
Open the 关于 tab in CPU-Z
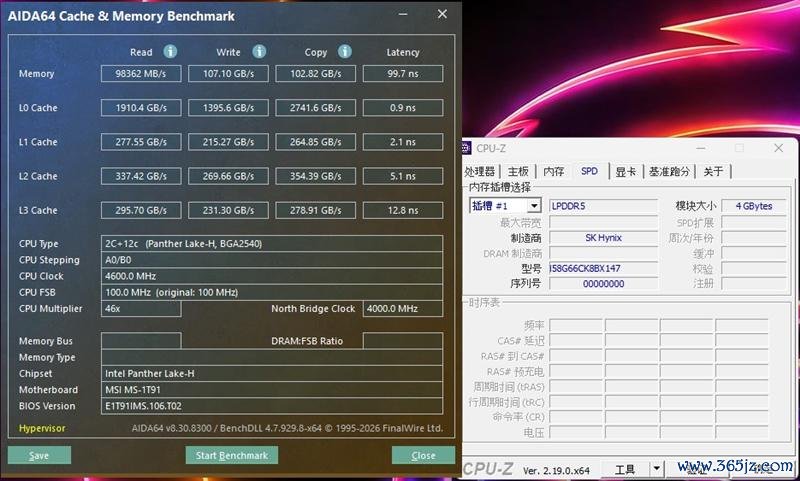[x=713, y=171]
